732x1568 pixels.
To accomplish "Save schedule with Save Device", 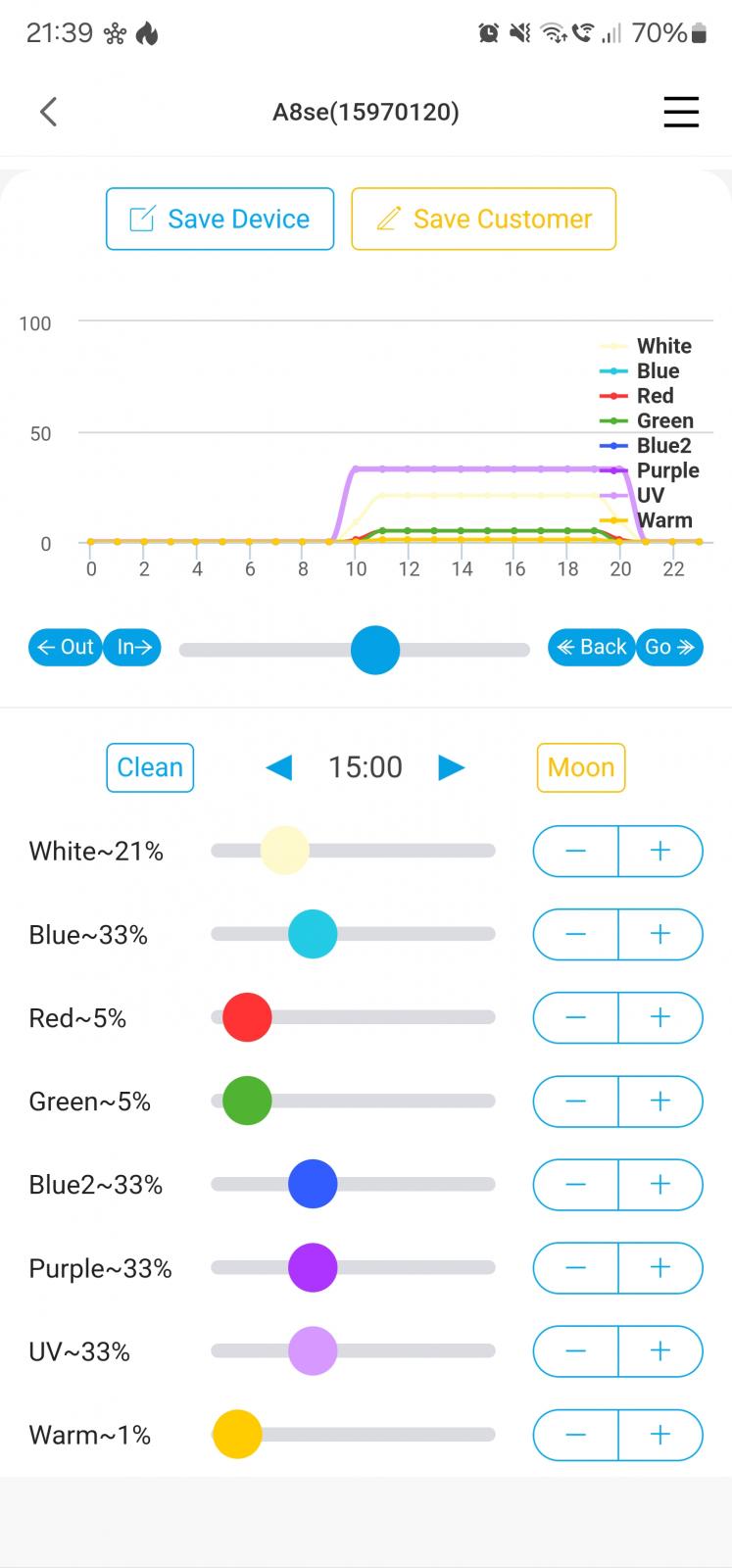I will [x=220, y=219].
